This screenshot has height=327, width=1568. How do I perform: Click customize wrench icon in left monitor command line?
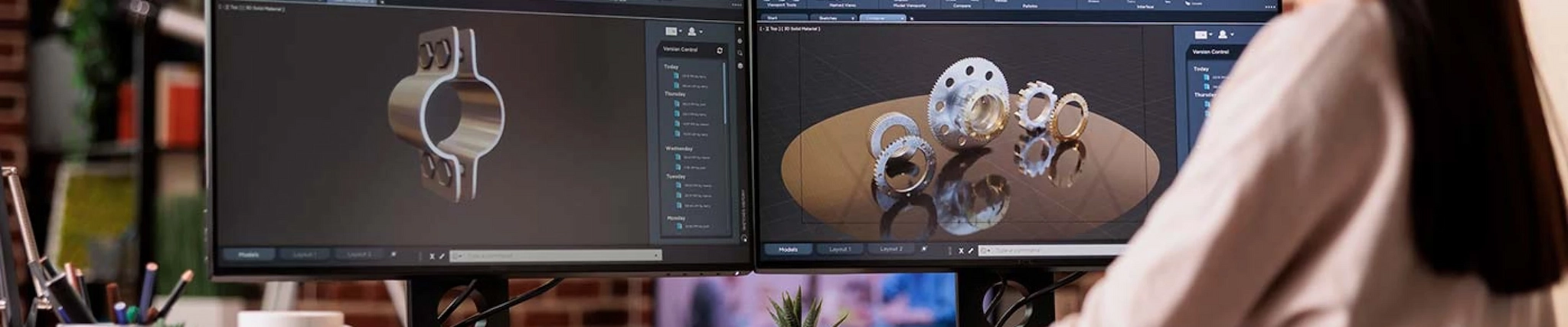[442, 256]
